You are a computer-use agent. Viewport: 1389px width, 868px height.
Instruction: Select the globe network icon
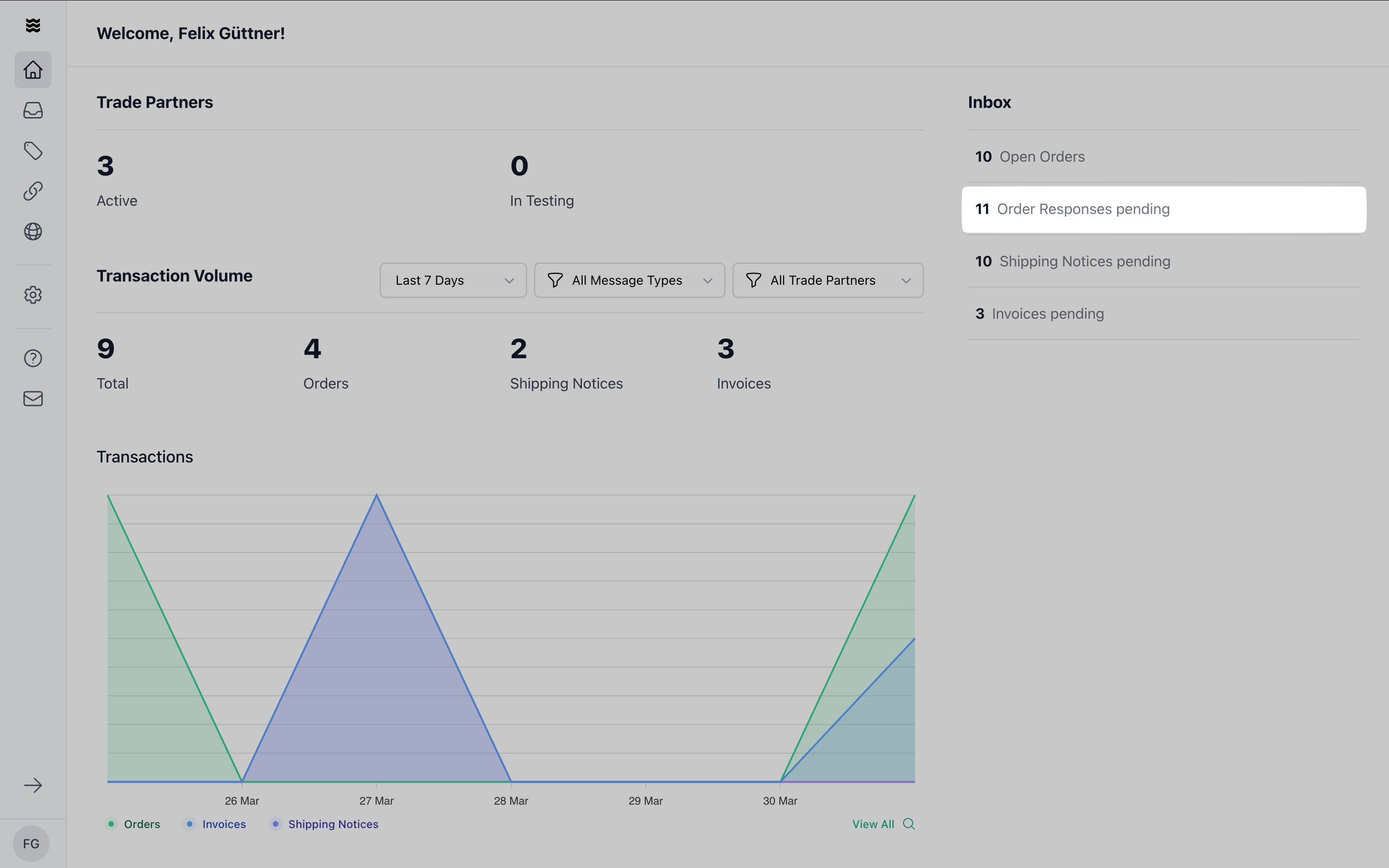pos(33,231)
